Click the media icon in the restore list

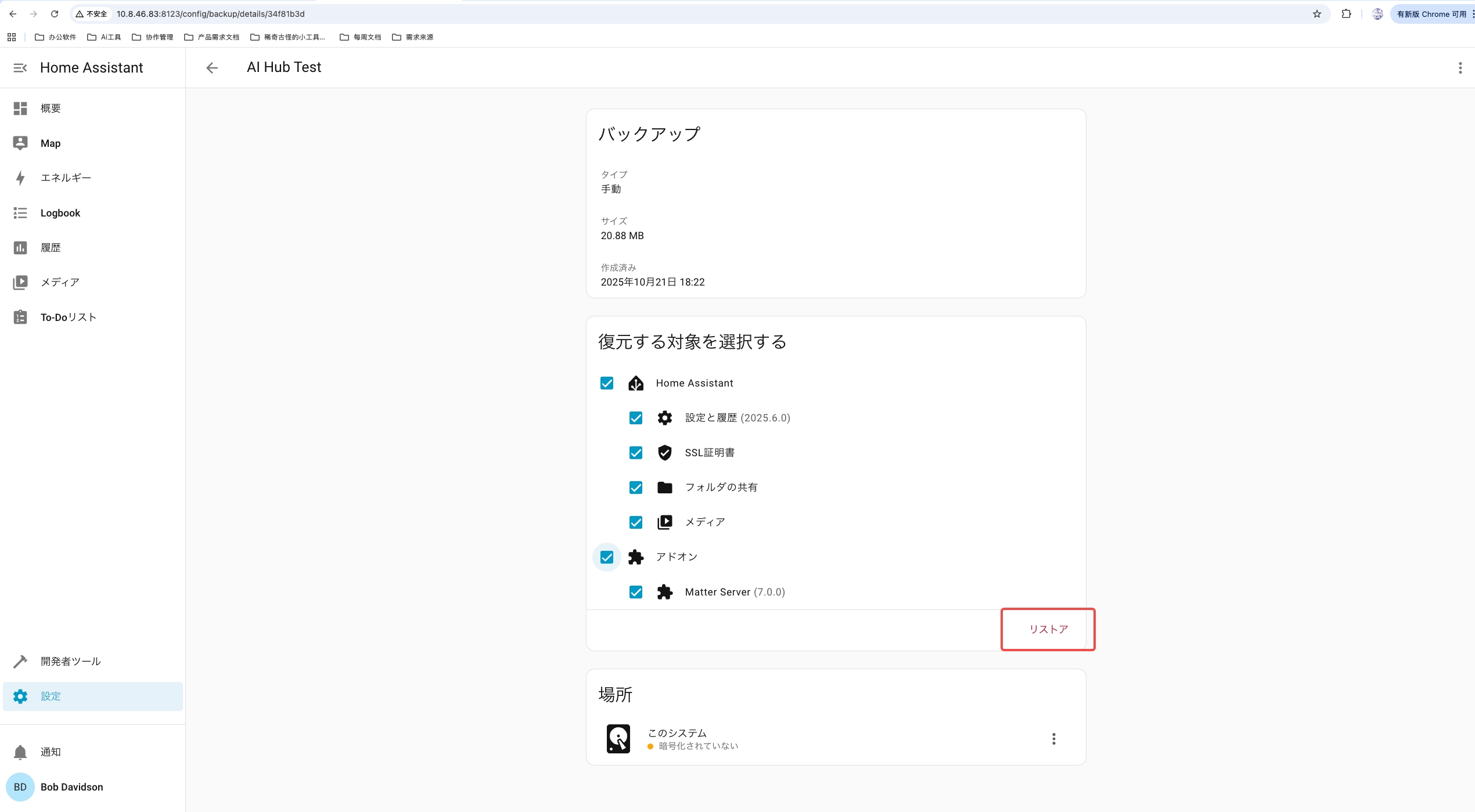click(x=665, y=522)
